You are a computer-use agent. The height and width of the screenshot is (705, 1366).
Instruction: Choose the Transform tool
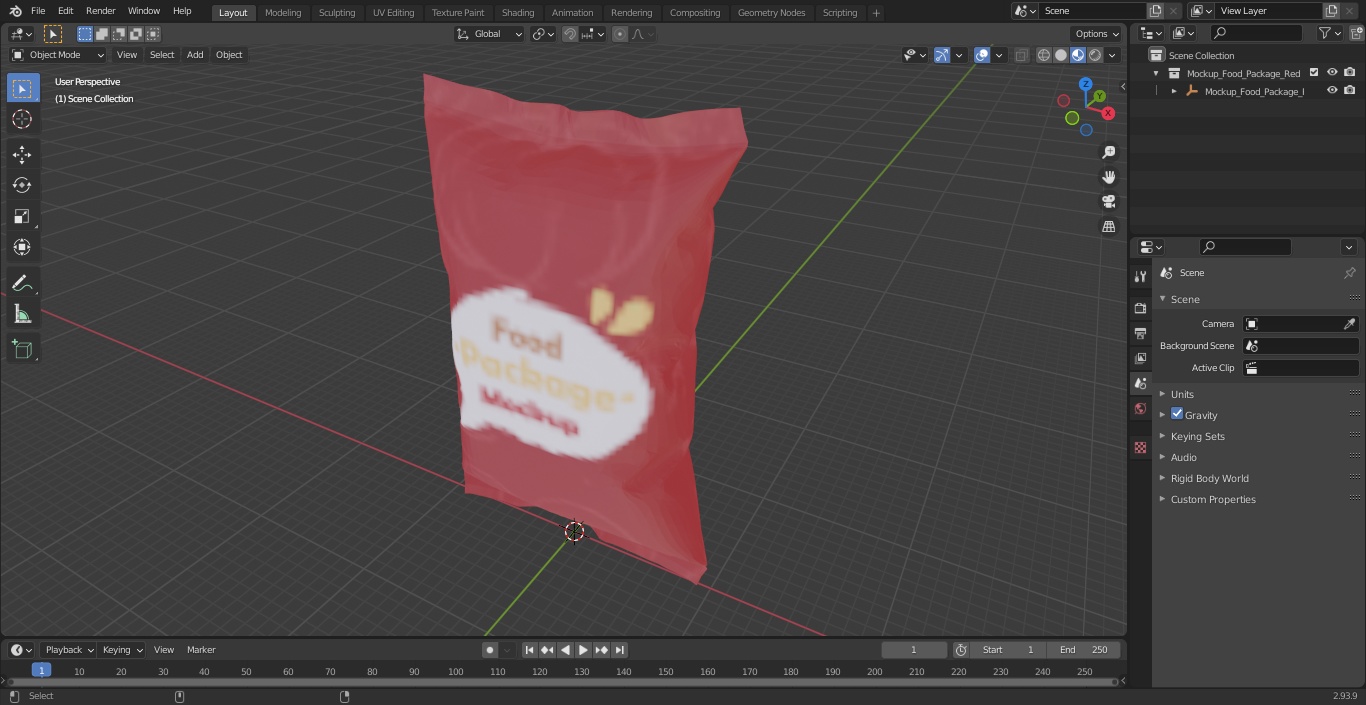(22, 247)
